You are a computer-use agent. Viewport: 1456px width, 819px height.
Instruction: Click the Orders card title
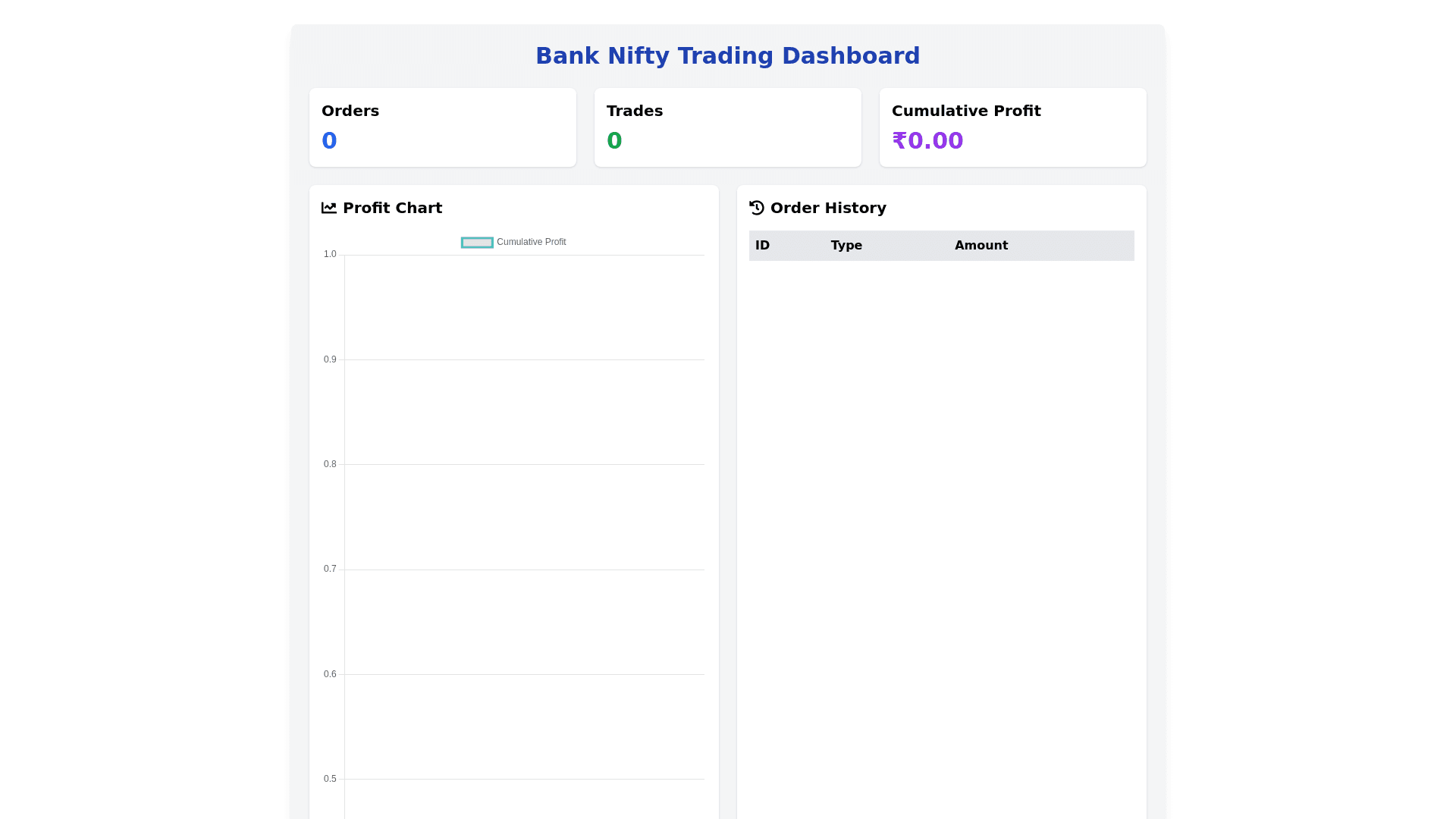(x=350, y=111)
